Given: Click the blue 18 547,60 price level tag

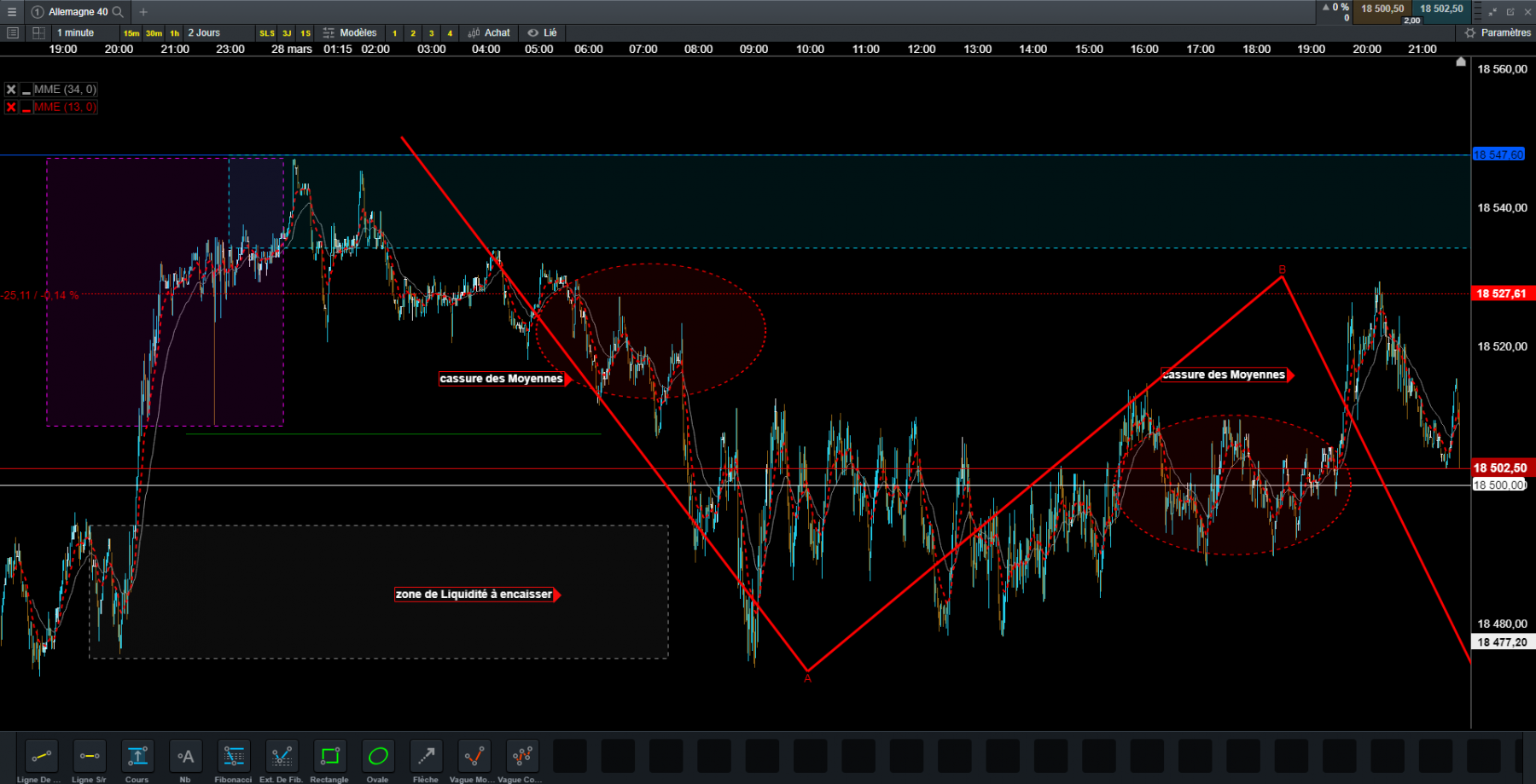Looking at the screenshot, I should click(x=1498, y=154).
